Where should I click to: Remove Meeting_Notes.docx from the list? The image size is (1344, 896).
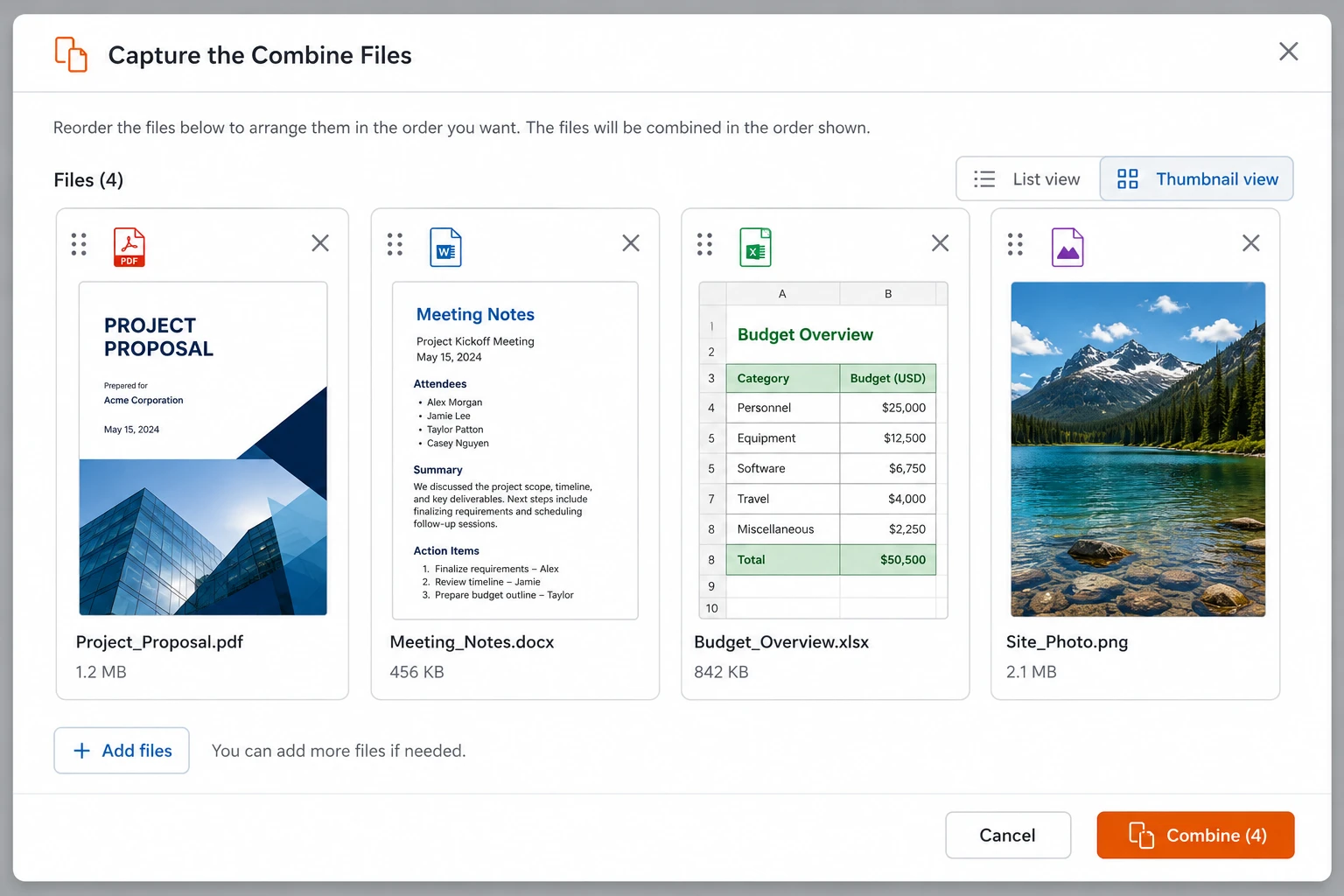pos(631,243)
